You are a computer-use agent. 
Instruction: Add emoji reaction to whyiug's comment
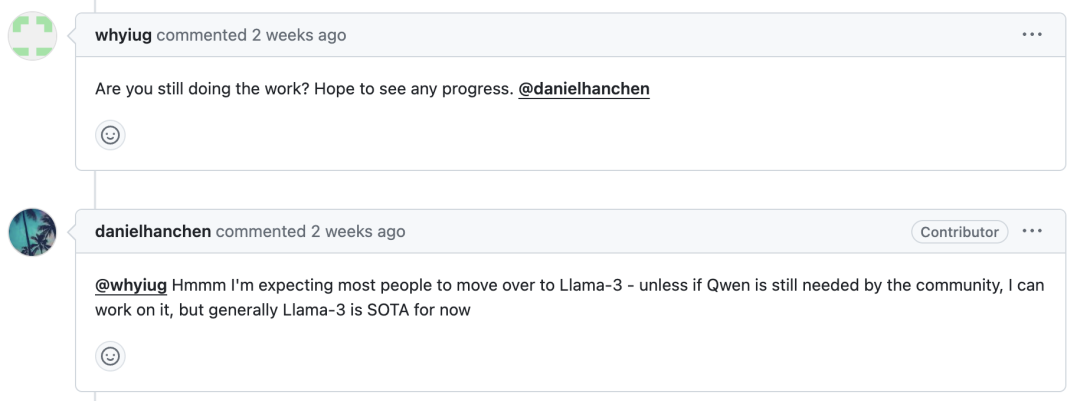point(110,135)
